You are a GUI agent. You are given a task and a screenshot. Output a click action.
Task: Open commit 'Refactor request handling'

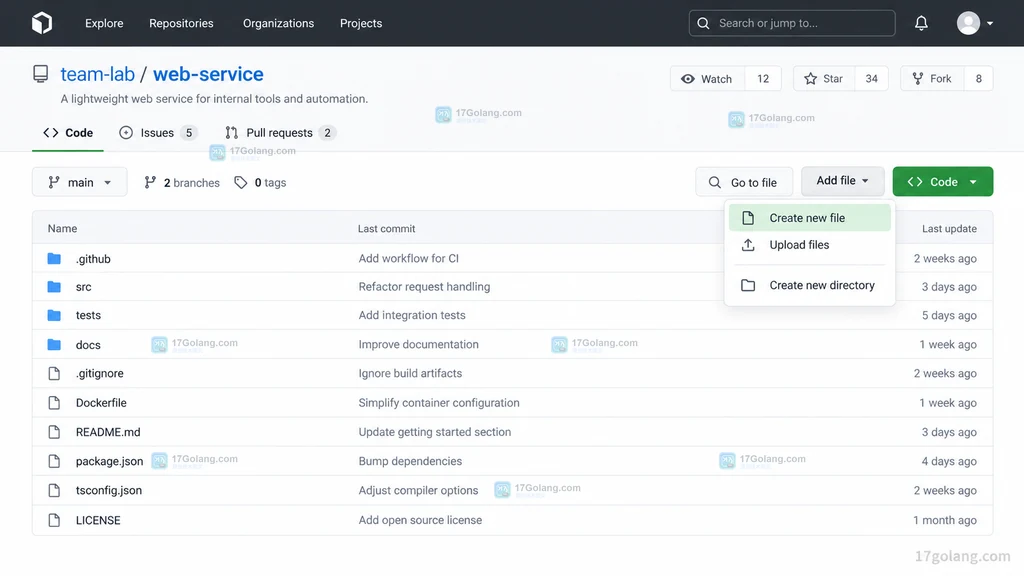pos(424,287)
